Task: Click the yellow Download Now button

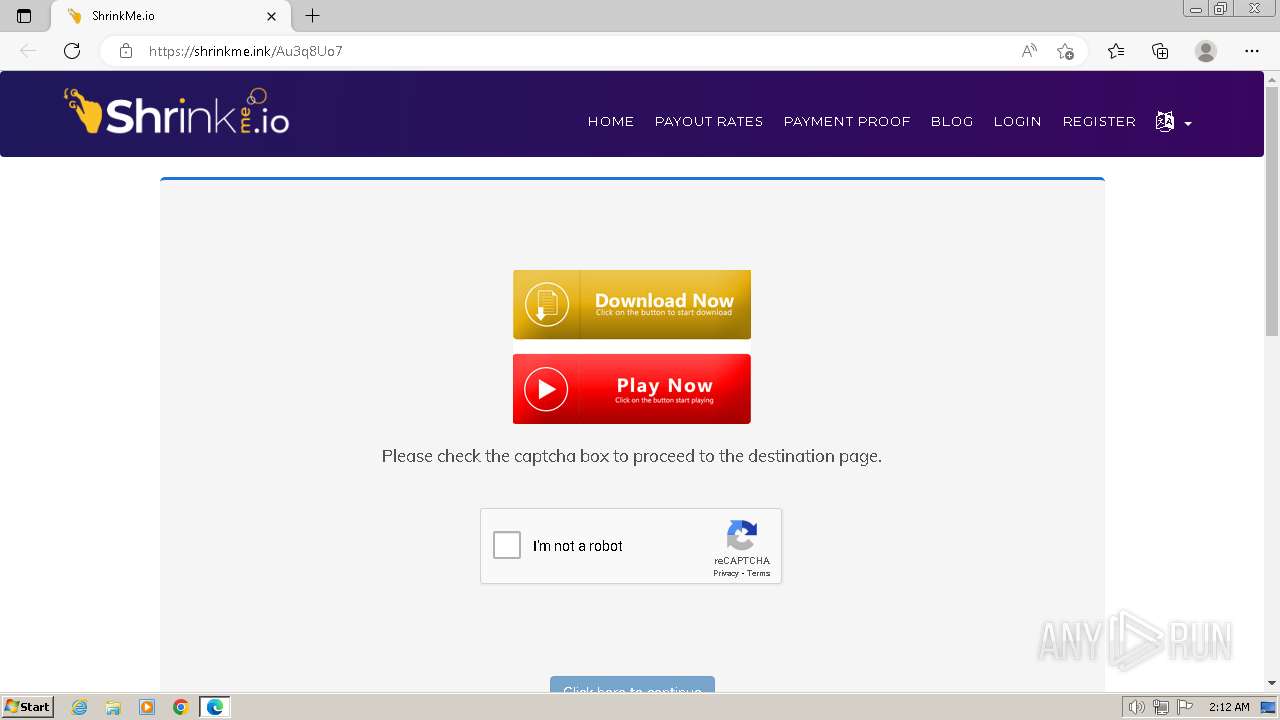Action: coord(632,304)
